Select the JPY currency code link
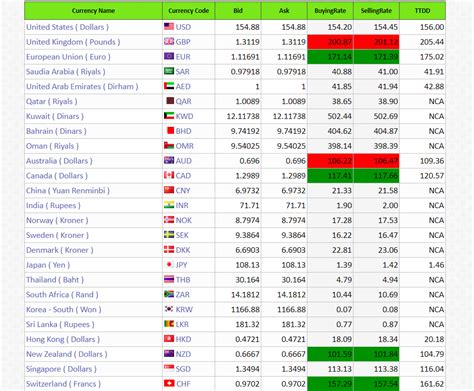 tap(182, 265)
